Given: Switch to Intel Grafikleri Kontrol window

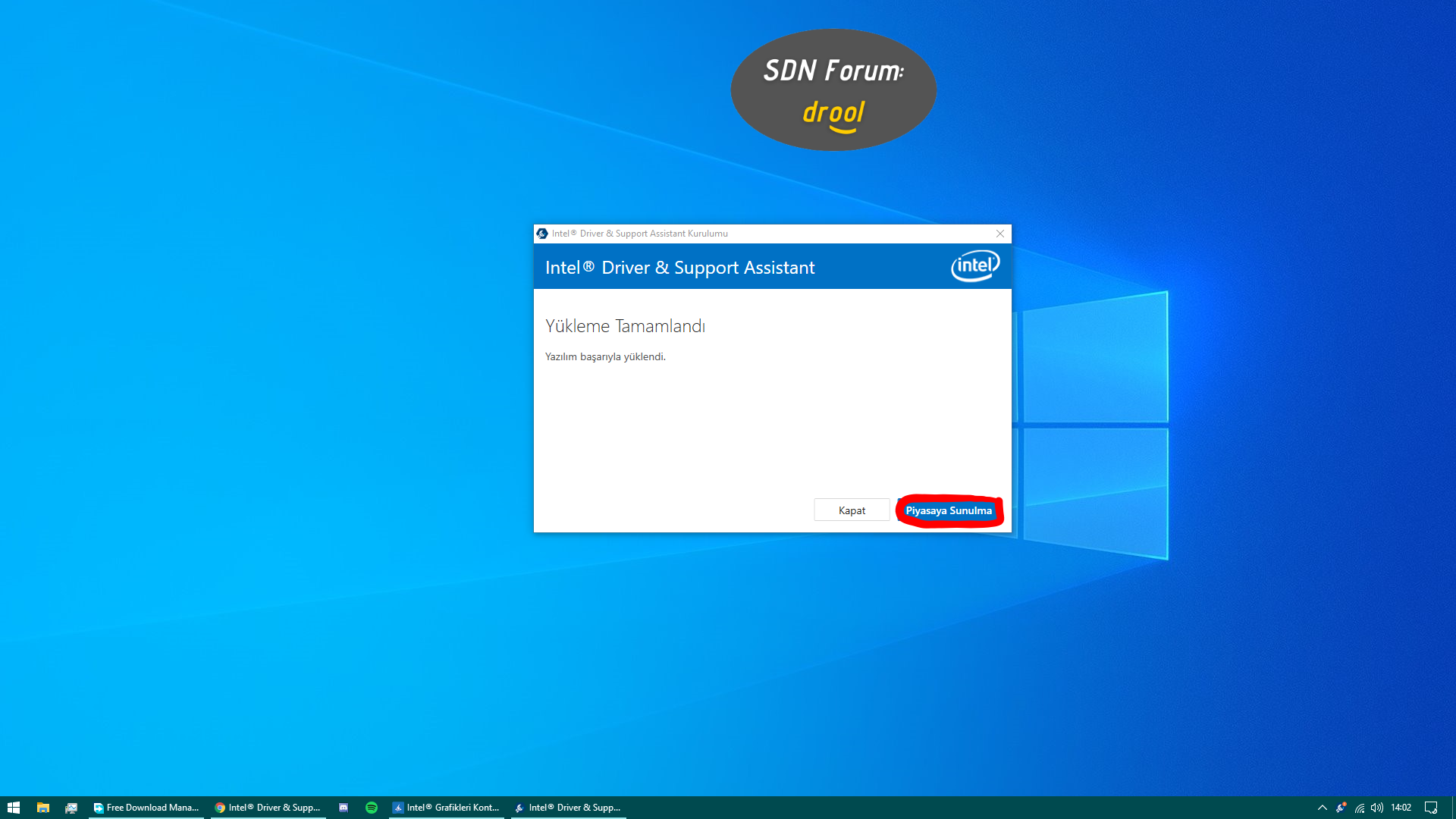Looking at the screenshot, I should pos(446,808).
